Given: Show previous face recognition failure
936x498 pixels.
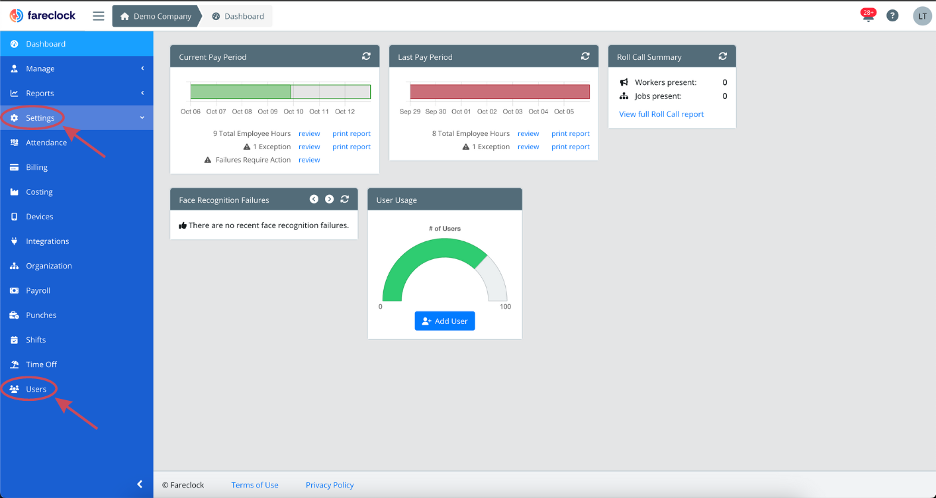Looking at the screenshot, I should (314, 199).
